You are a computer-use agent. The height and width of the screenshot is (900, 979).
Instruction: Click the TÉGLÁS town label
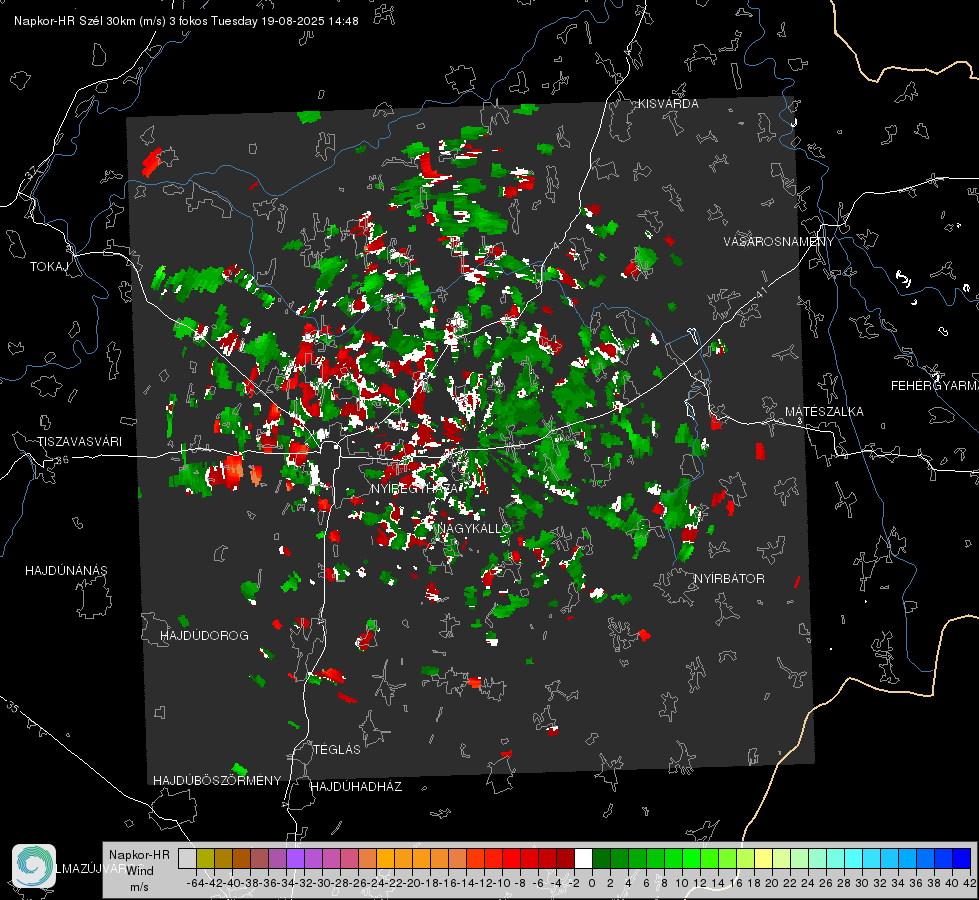[337, 750]
